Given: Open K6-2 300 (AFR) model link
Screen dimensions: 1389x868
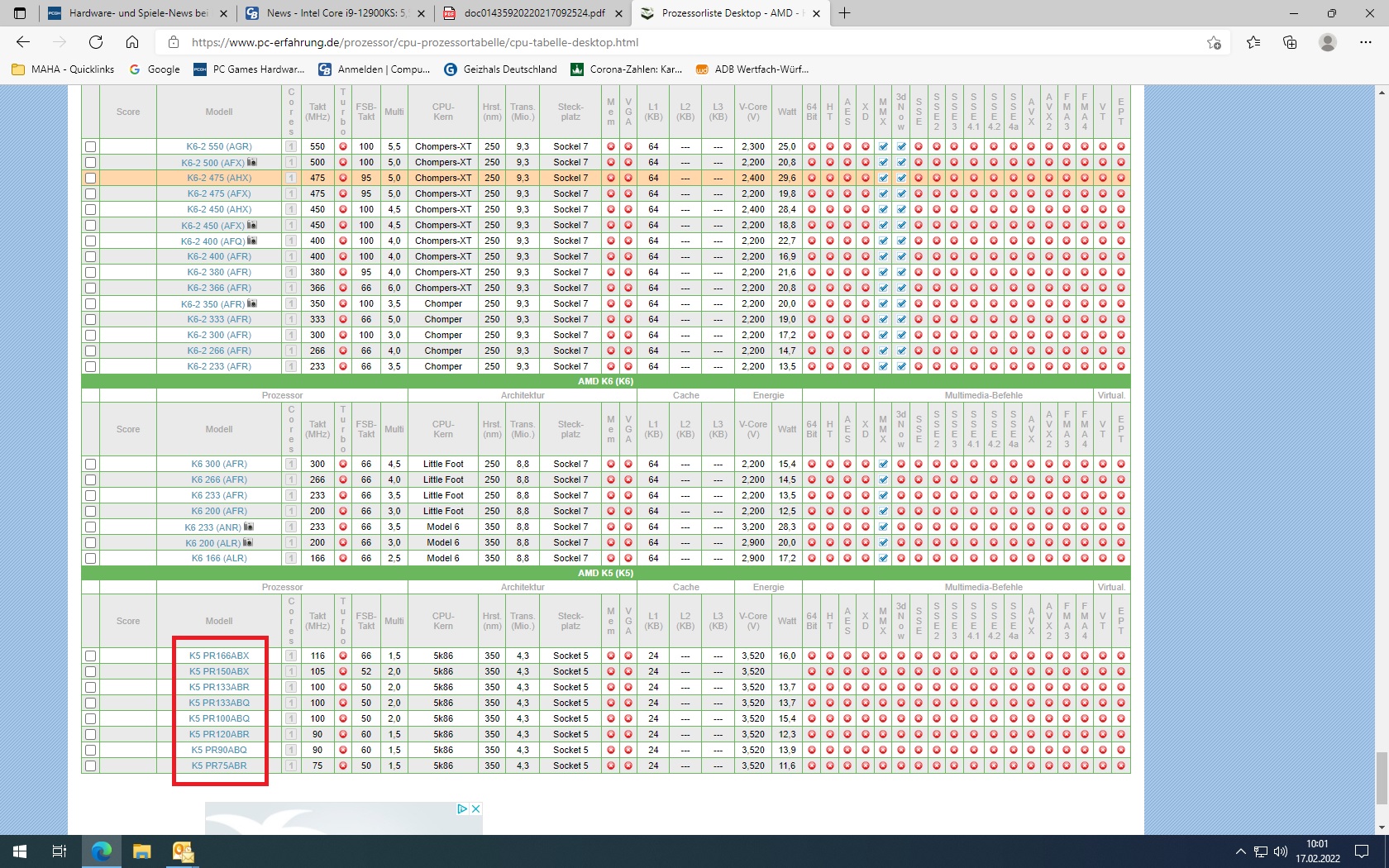Looking at the screenshot, I should click(219, 335).
